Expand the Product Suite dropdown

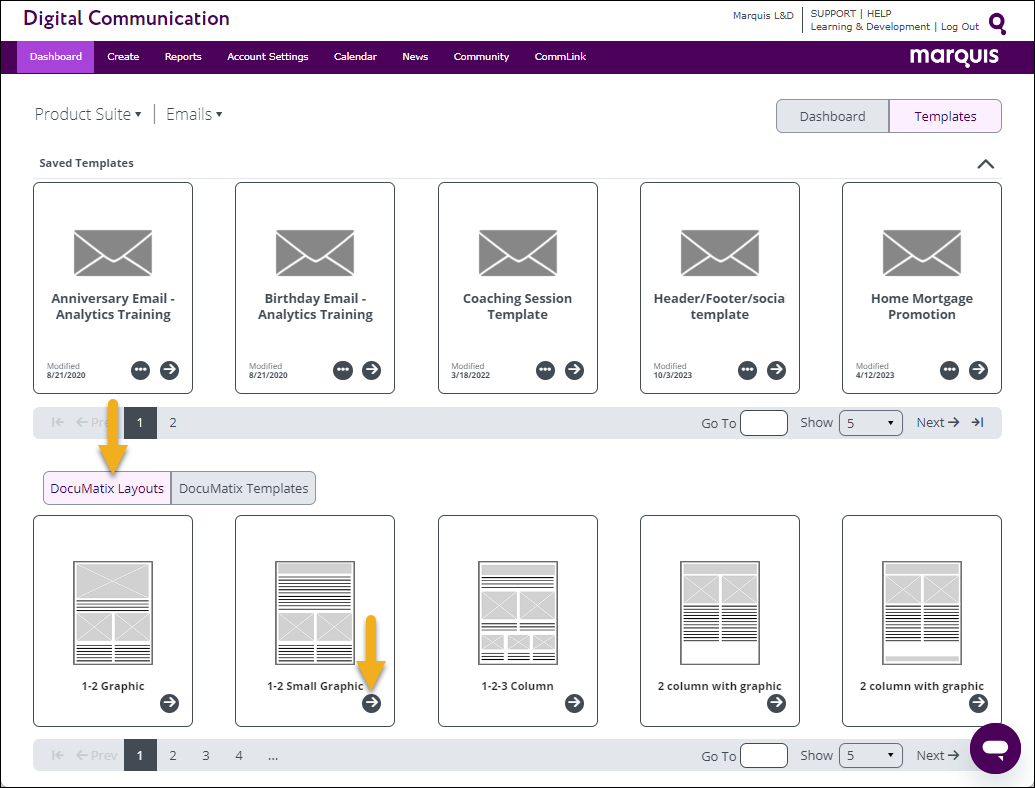tap(88, 114)
